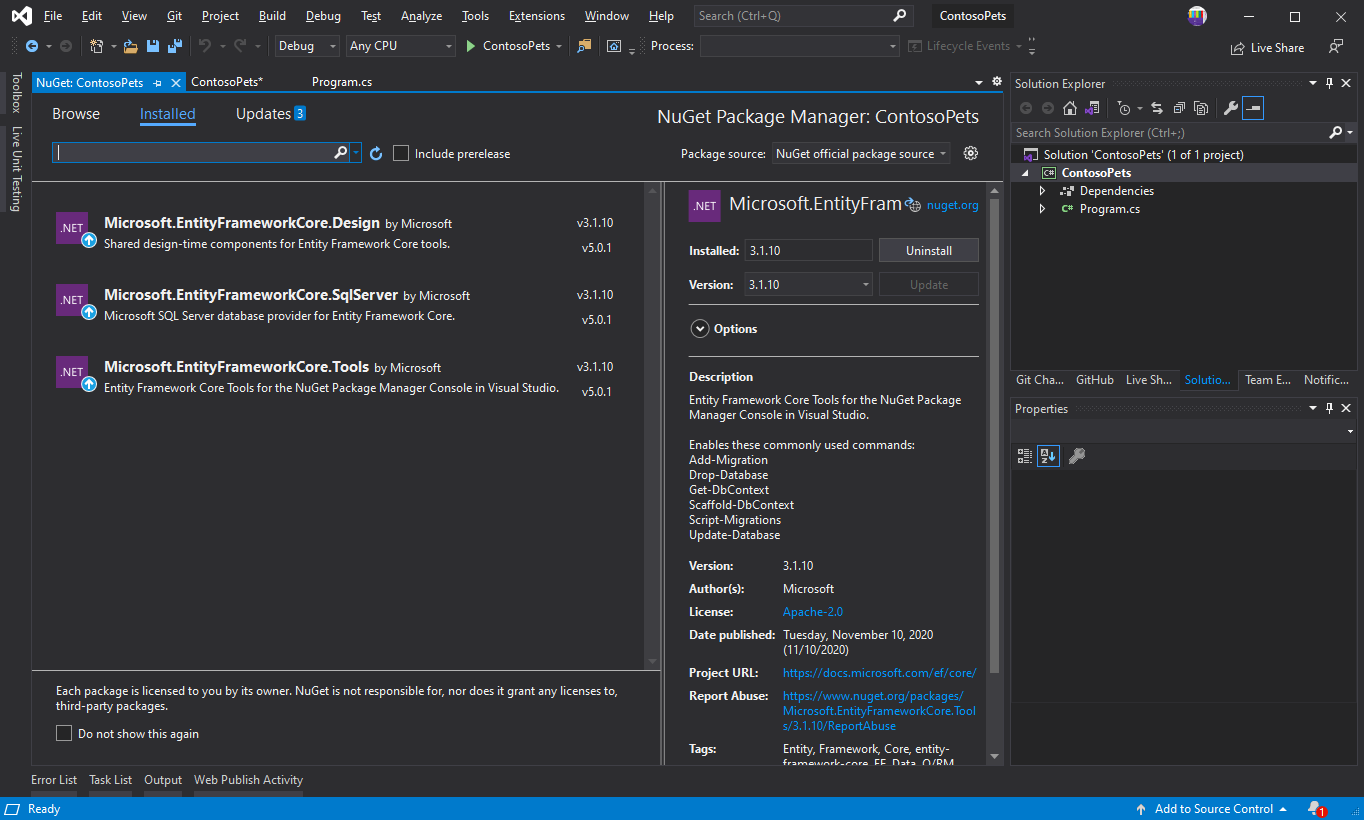This screenshot has height=820, width=1364.
Task: Click Alphabetical sort icon in Properties
Action: pos(1048,456)
